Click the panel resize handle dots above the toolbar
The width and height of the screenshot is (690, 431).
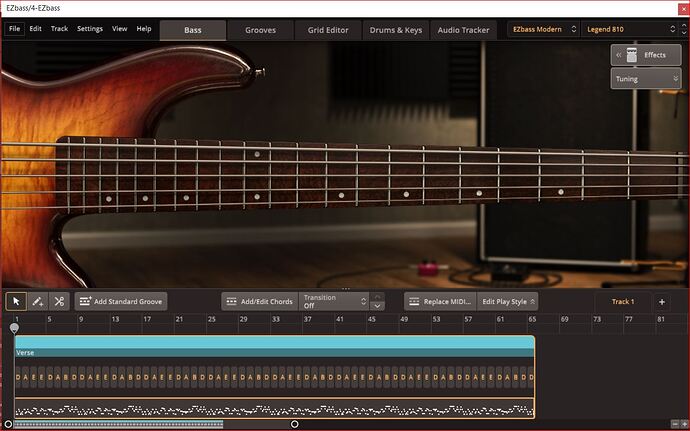(x=345, y=289)
